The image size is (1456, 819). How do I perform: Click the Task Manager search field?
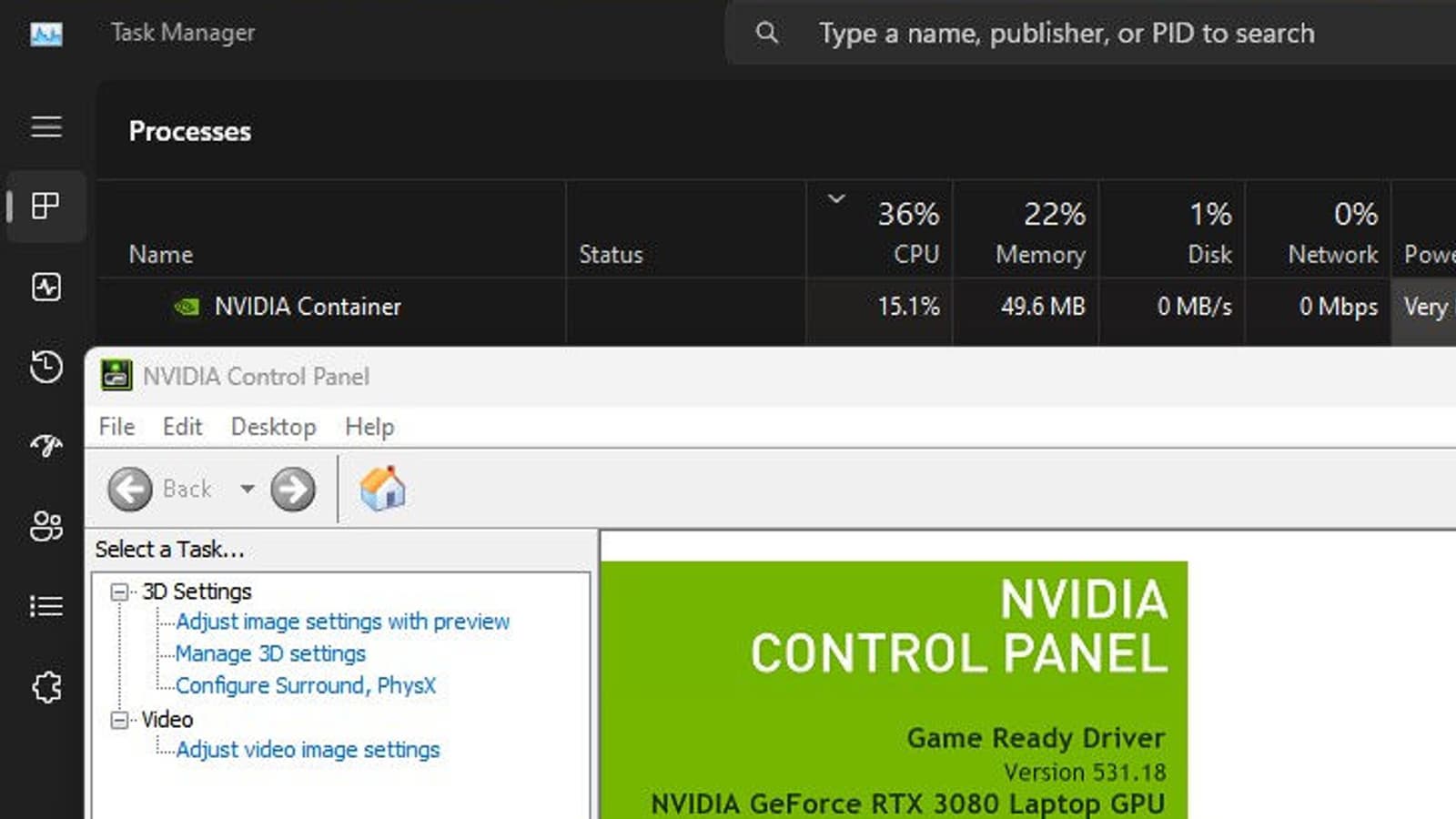(x=1092, y=33)
